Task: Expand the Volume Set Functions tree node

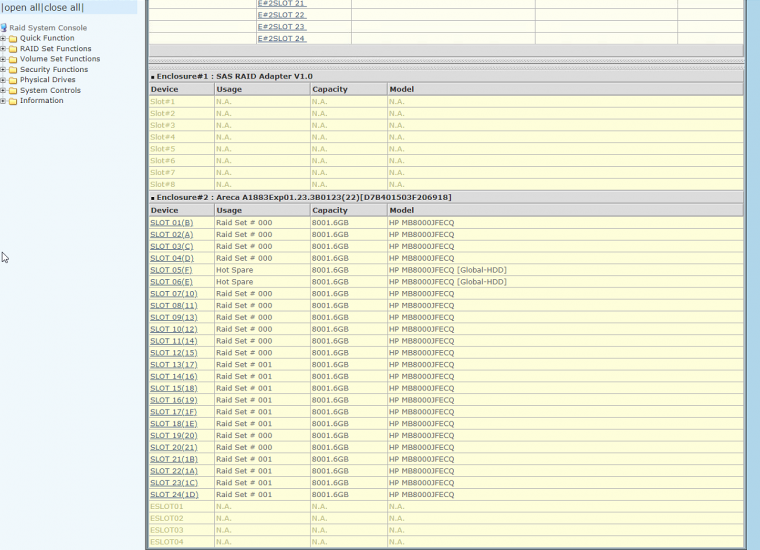Action: 3,59
